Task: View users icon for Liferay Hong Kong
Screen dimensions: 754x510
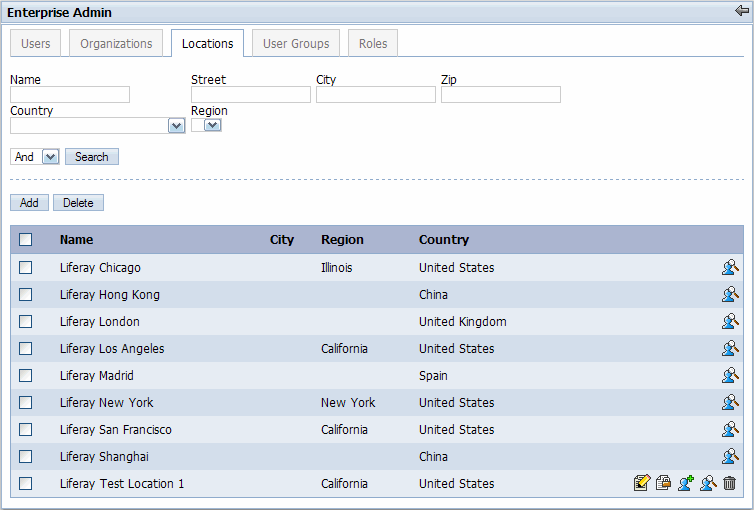Action: click(x=729, y=294)
